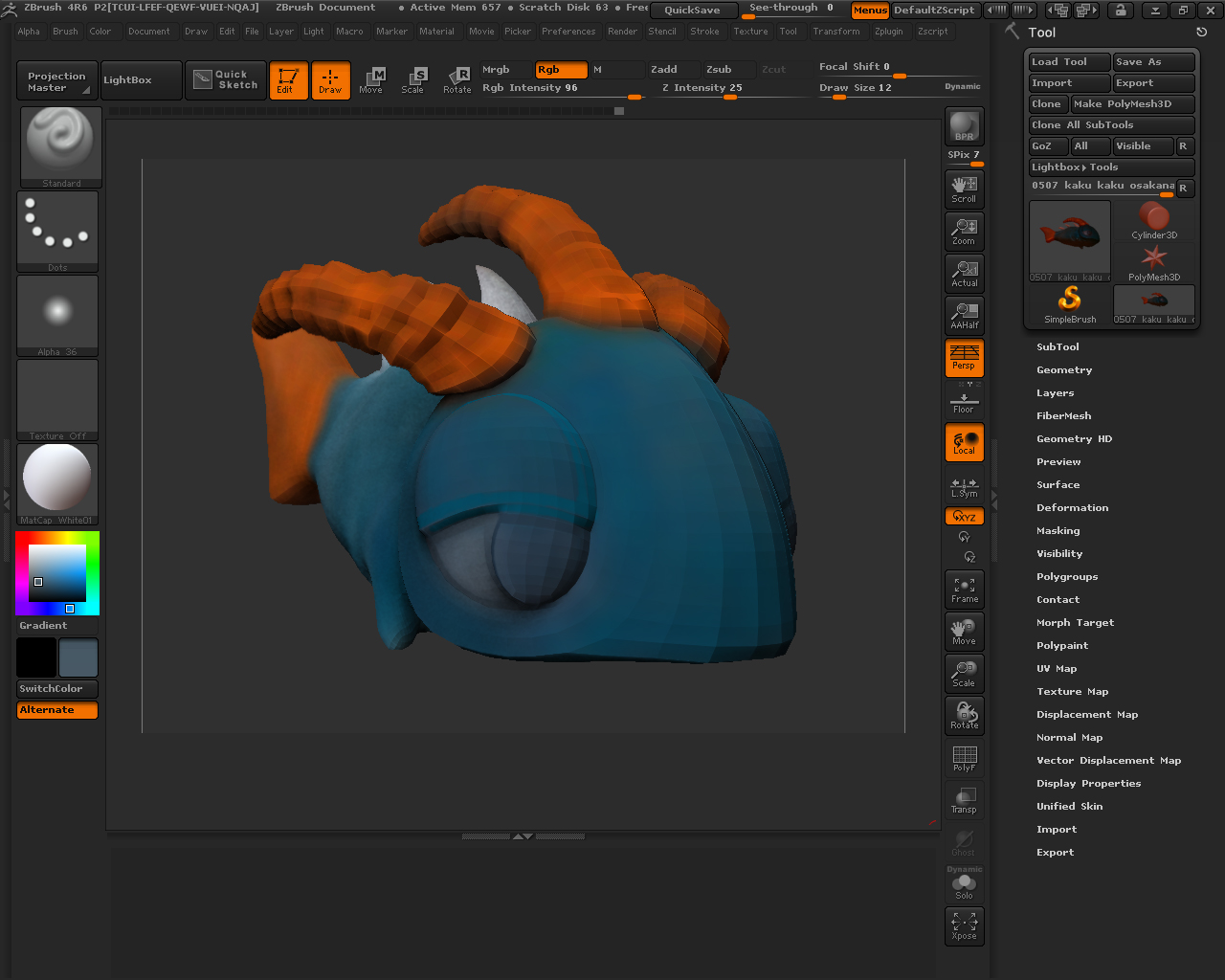Screen dimensions: 1225x980
Task: Open the Dots stroke picker
Action: [58, 232]
